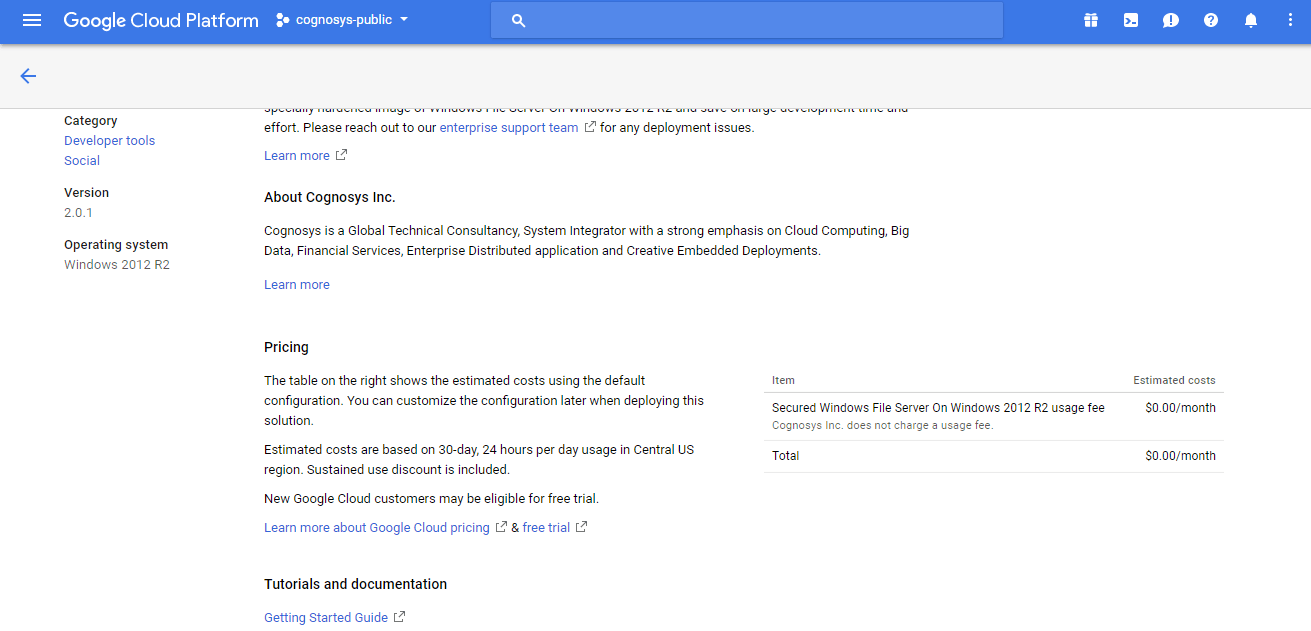1311x631 pixels.
Task: Click Learn more below the deployment description
Action: pyautogui.click(x=297, y=156)
